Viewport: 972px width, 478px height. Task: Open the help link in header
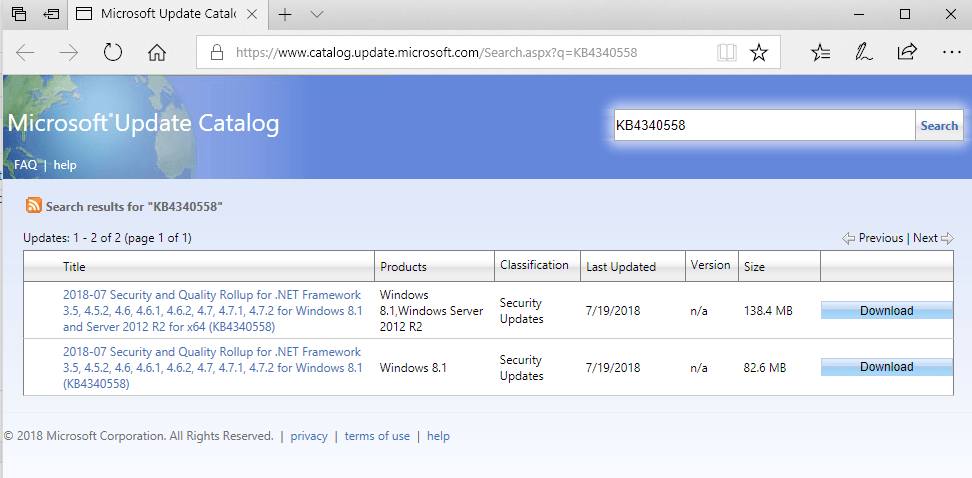(x=65, y=165)
